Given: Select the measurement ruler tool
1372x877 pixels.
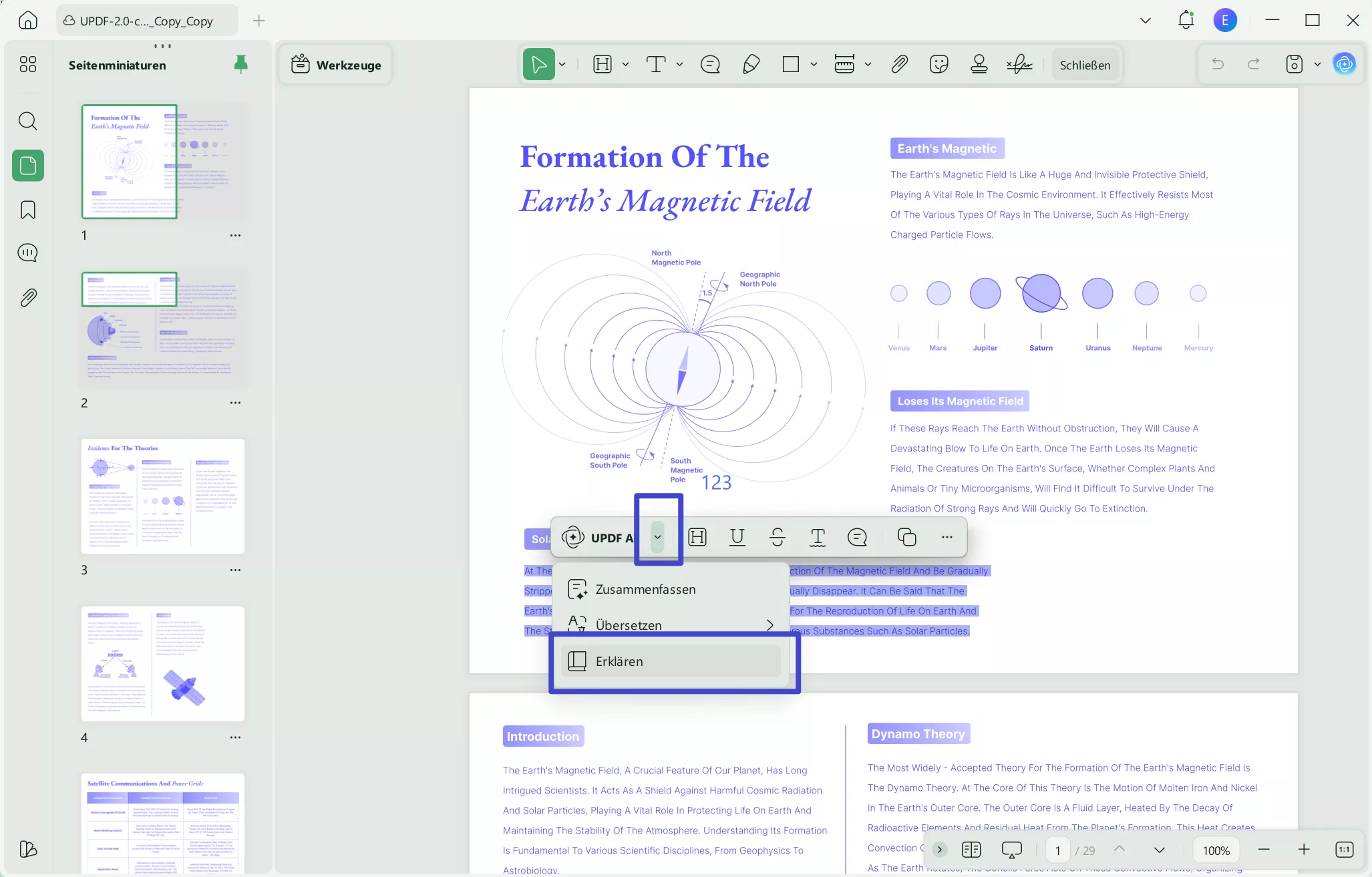Looking at the screenshot, I should pos(844,64).
